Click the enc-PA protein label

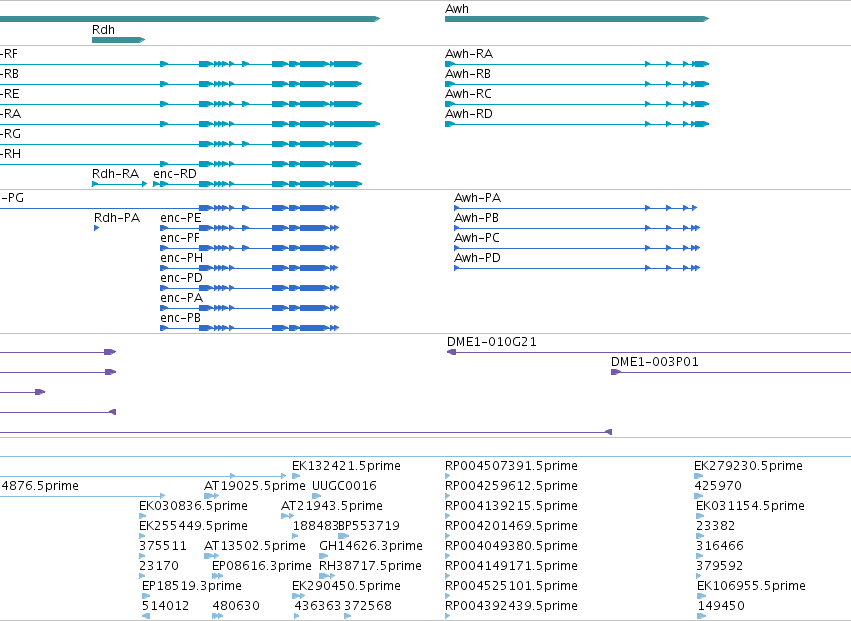coord(181,298)
